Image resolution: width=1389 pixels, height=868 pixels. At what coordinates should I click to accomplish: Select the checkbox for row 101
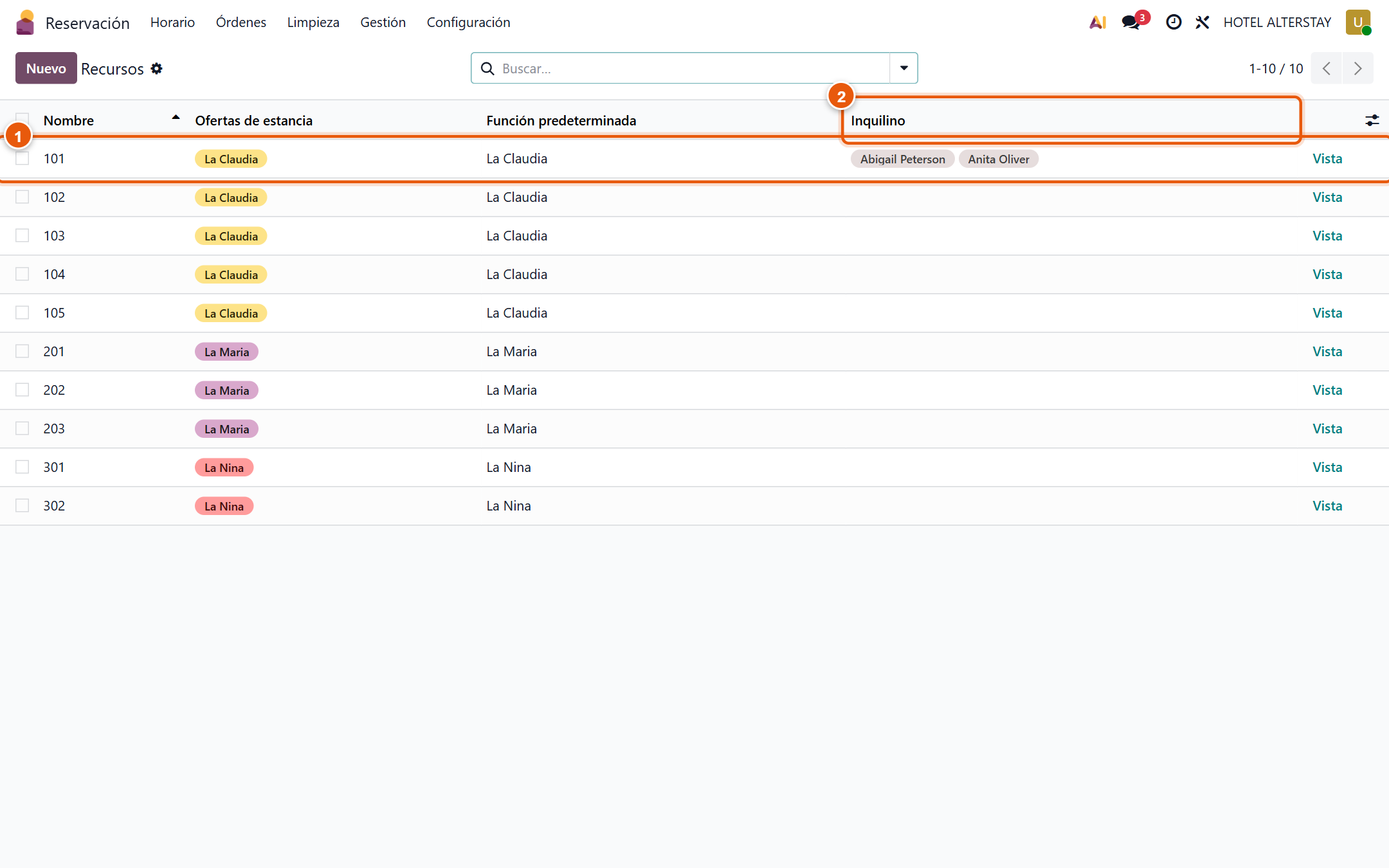[x=23, y=158]
